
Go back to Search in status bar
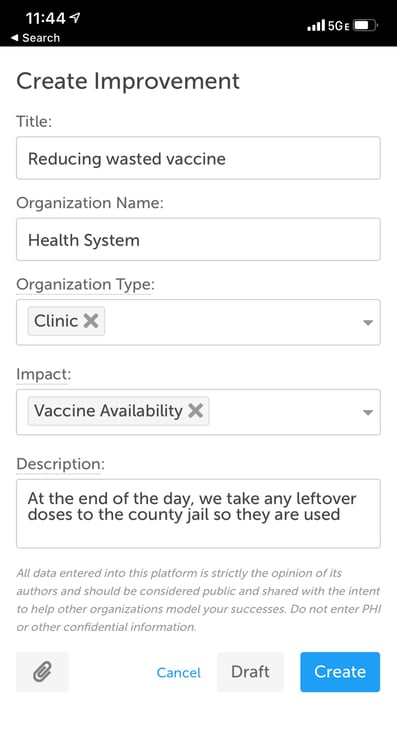36,38
